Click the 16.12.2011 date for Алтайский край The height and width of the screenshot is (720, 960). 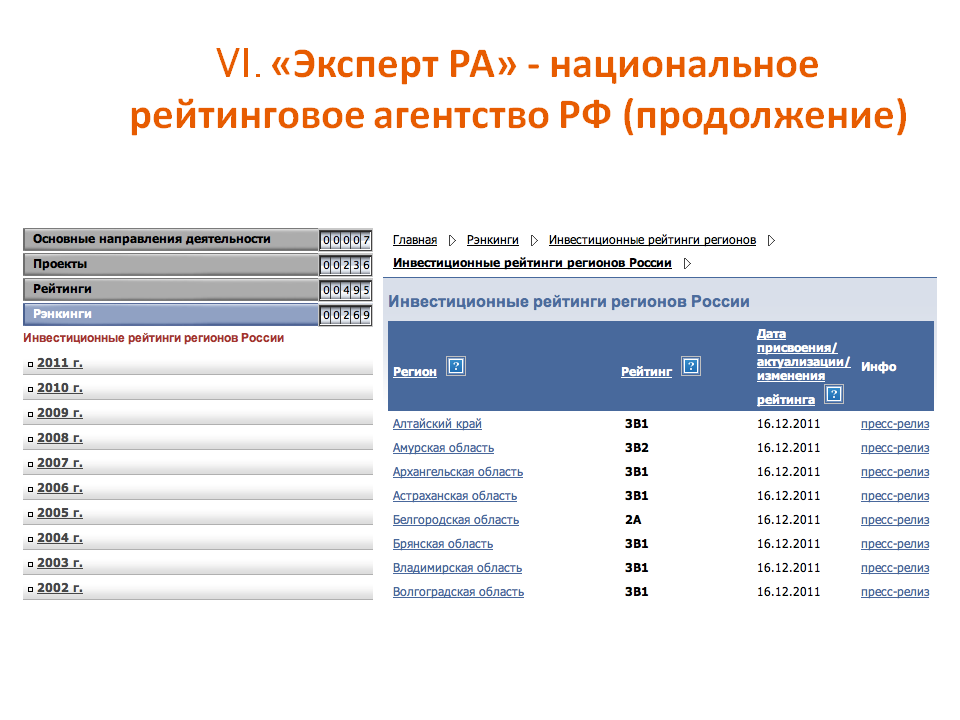click(788, 424)
